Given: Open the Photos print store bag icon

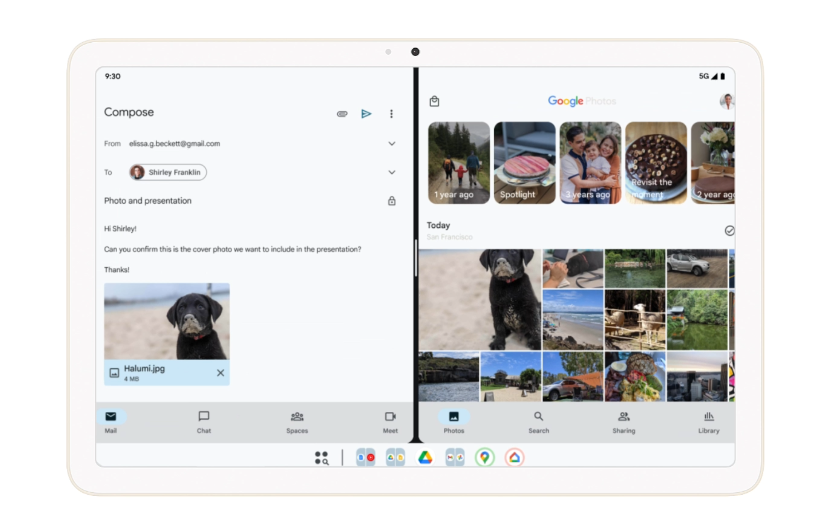Looking at the screenshot, I should coord(434,101).
